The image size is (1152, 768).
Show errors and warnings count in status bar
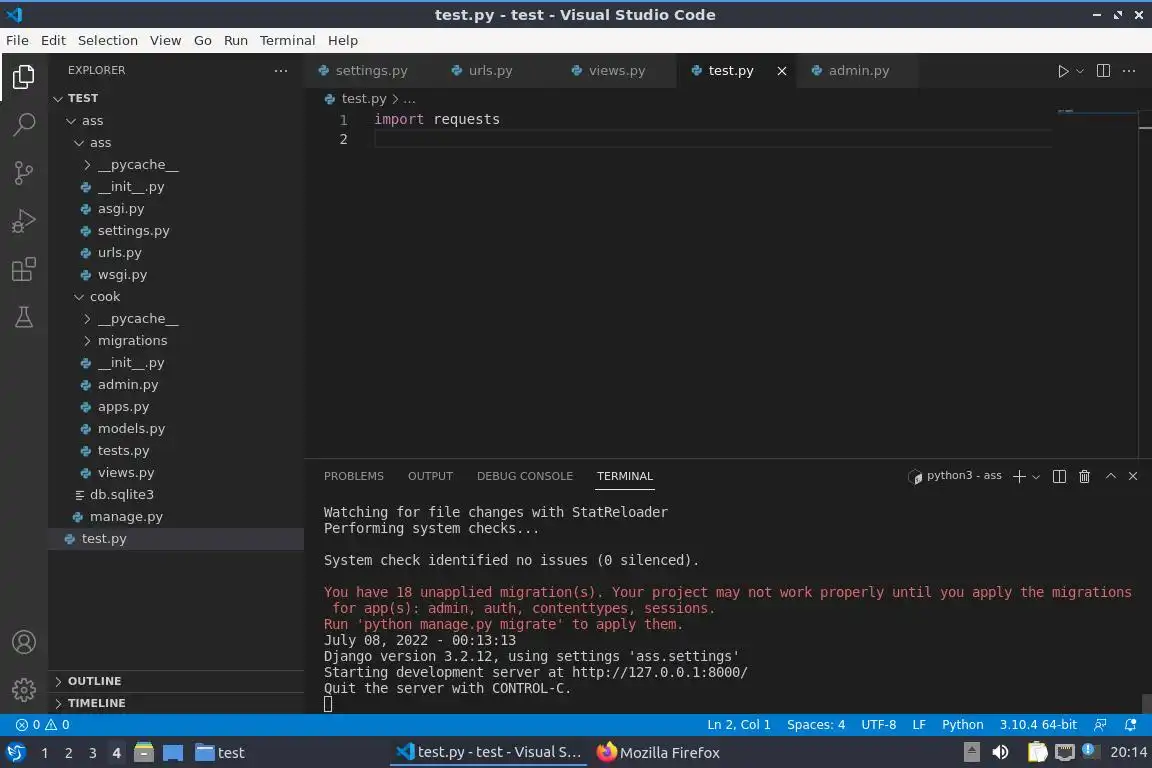pos(43,725)
